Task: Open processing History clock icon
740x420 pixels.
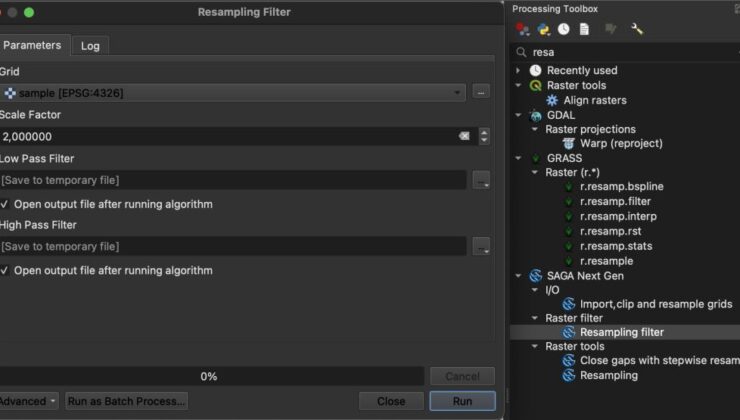Action: click(x=563, y=29)
